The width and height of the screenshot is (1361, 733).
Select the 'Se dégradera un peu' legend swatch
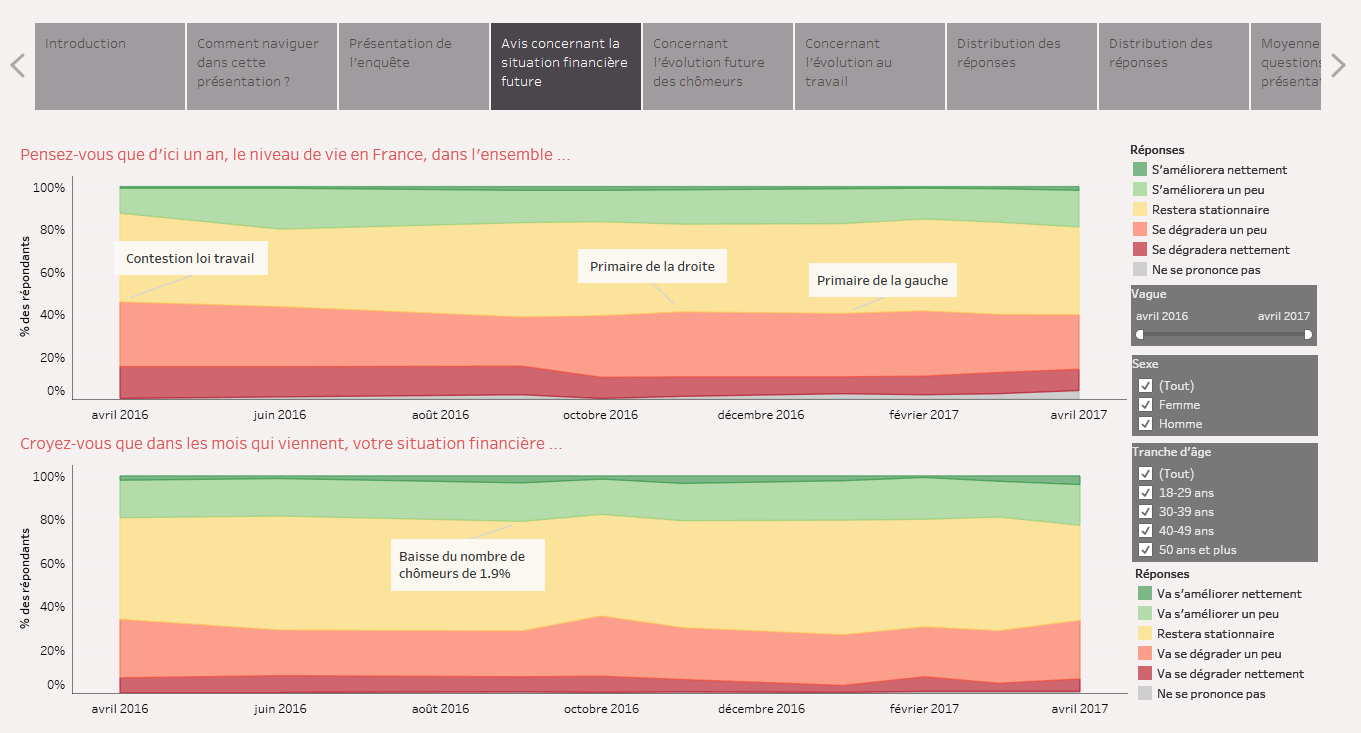point(1142,229)
